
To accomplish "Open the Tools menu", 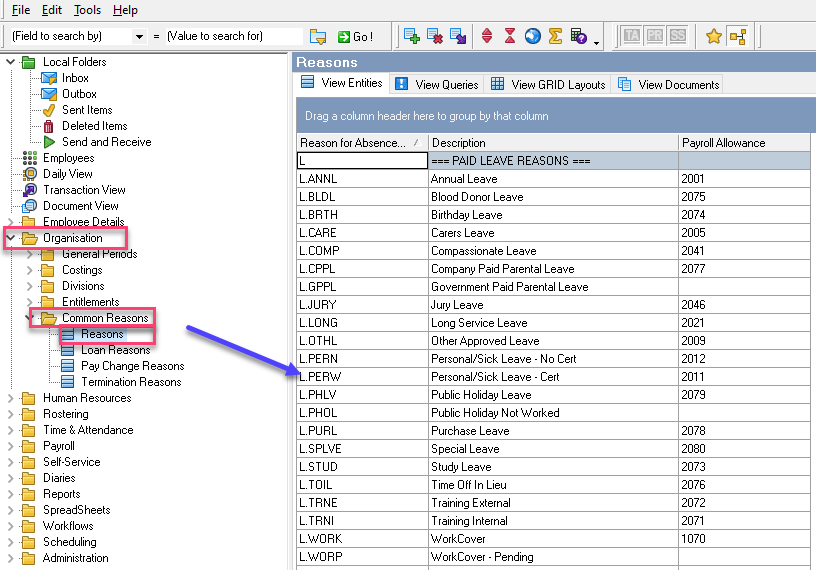I will point(87,10).
